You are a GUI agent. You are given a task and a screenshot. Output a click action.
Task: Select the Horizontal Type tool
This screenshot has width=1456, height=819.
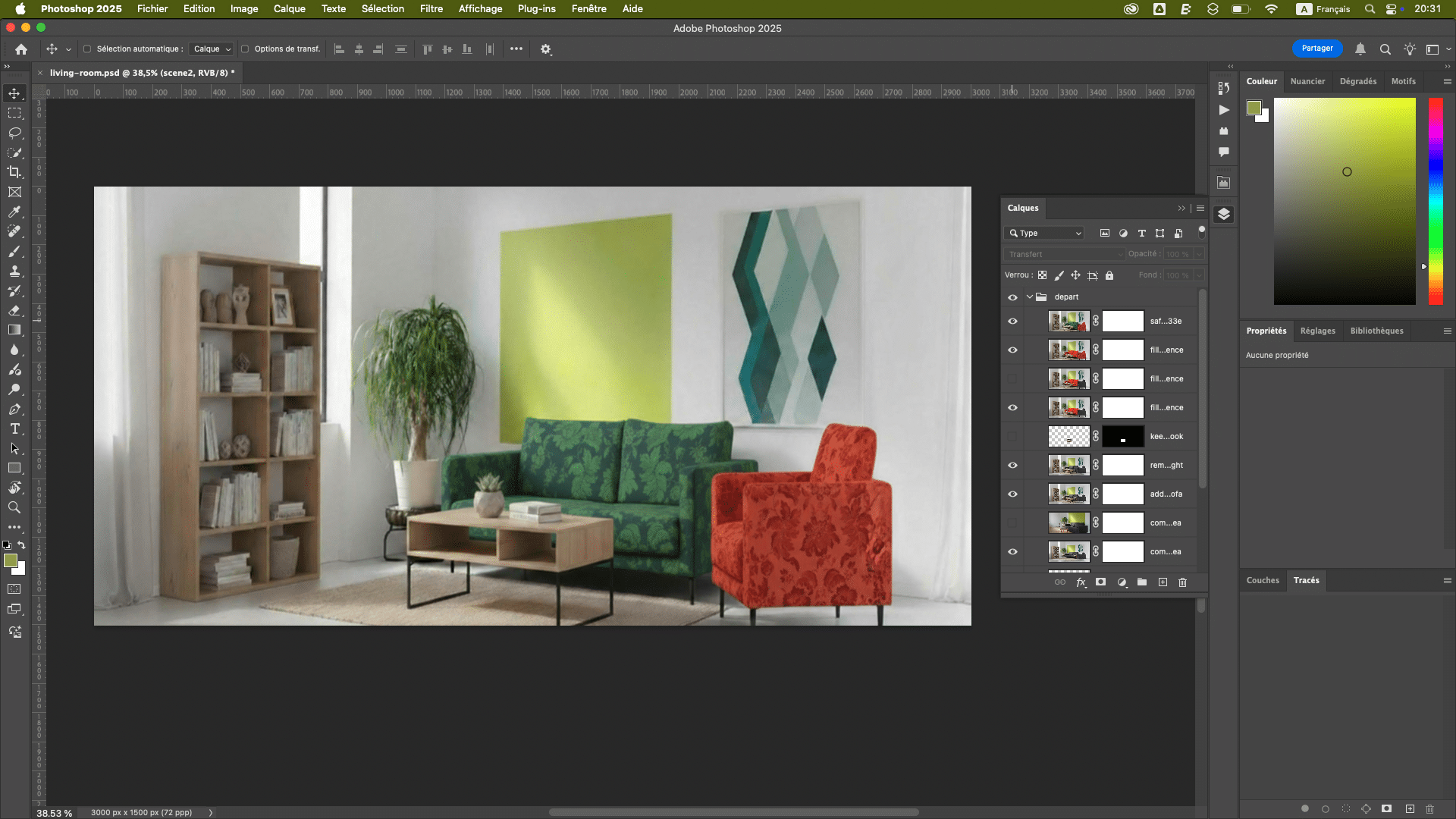pos(14,428)
